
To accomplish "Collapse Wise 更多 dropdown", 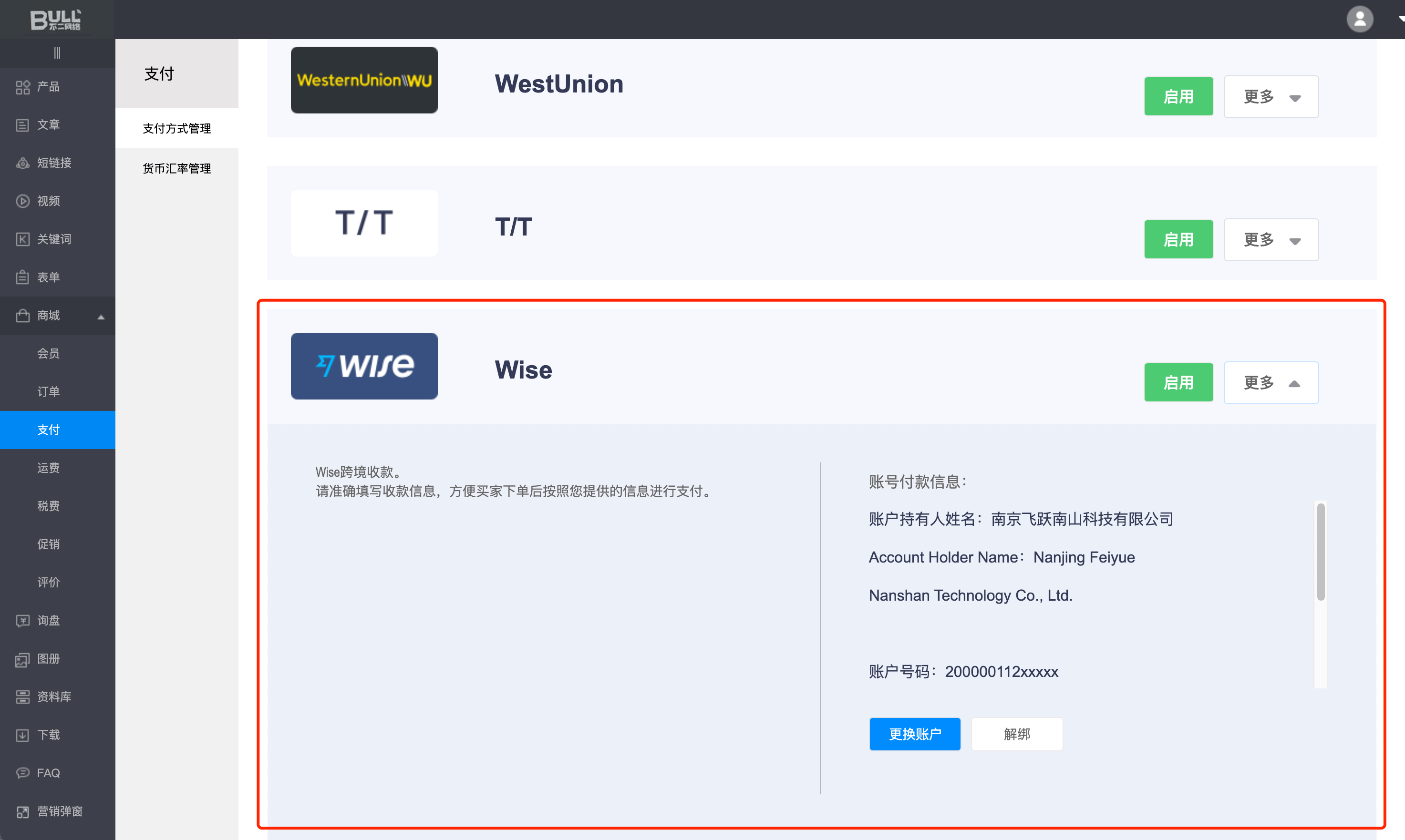I will [x=1271, y=383].
